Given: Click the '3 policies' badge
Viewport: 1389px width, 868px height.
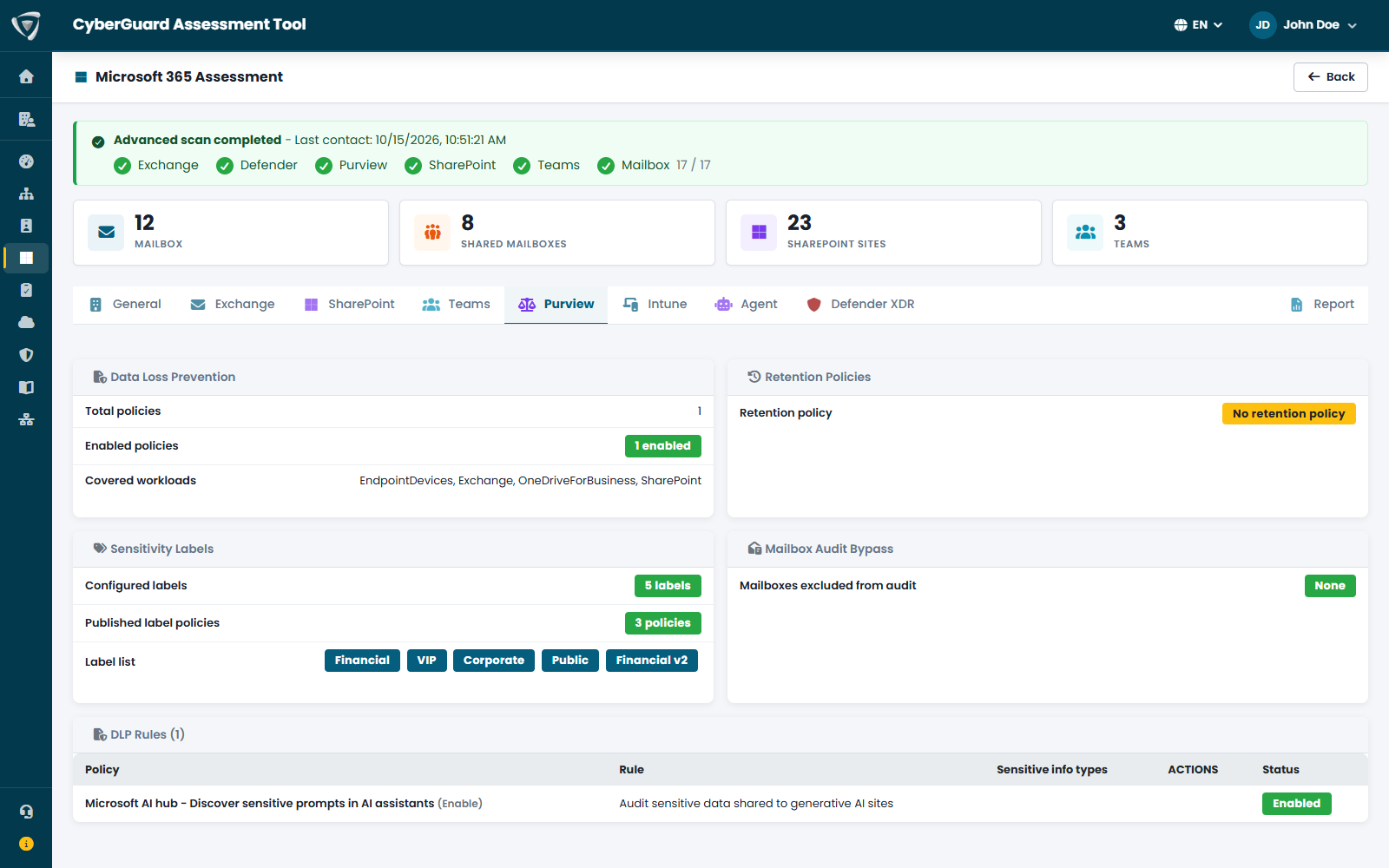Looking at the screenshot, I should [x=662, y=623].
